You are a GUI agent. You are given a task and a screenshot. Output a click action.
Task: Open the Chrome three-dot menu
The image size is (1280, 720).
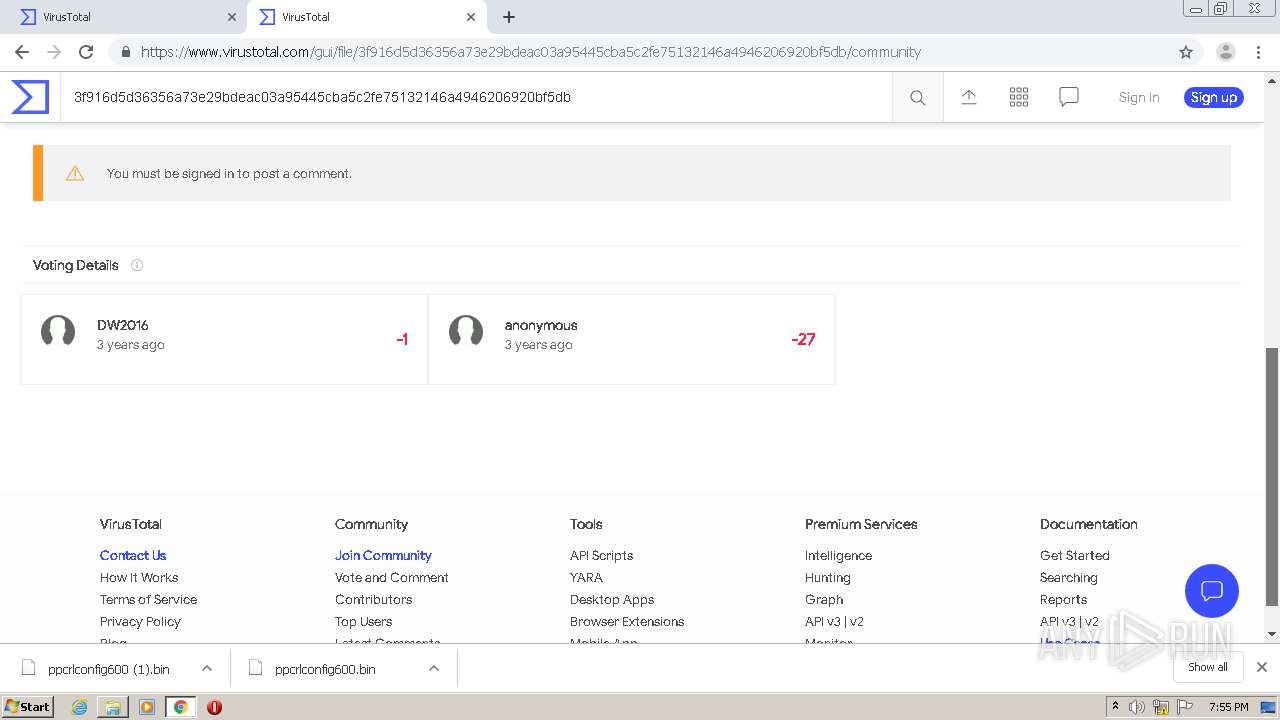(1259, 52)
